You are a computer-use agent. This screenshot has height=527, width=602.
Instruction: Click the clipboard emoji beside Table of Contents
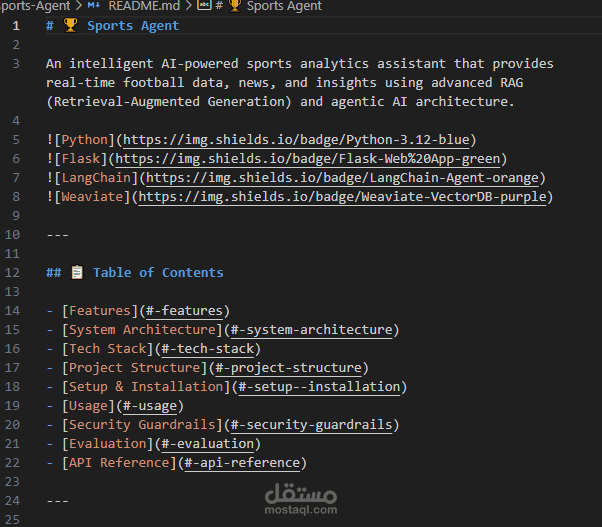point(77,273)
